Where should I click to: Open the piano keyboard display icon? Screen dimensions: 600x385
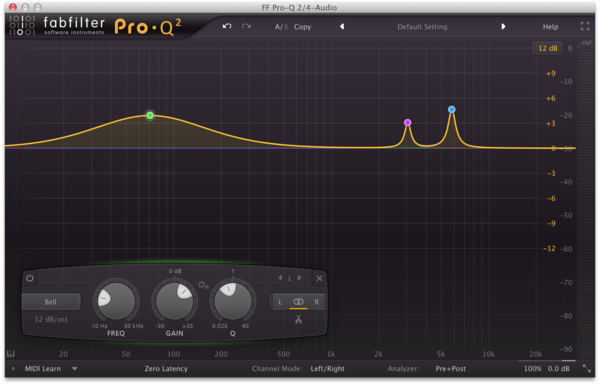[11, 354]
